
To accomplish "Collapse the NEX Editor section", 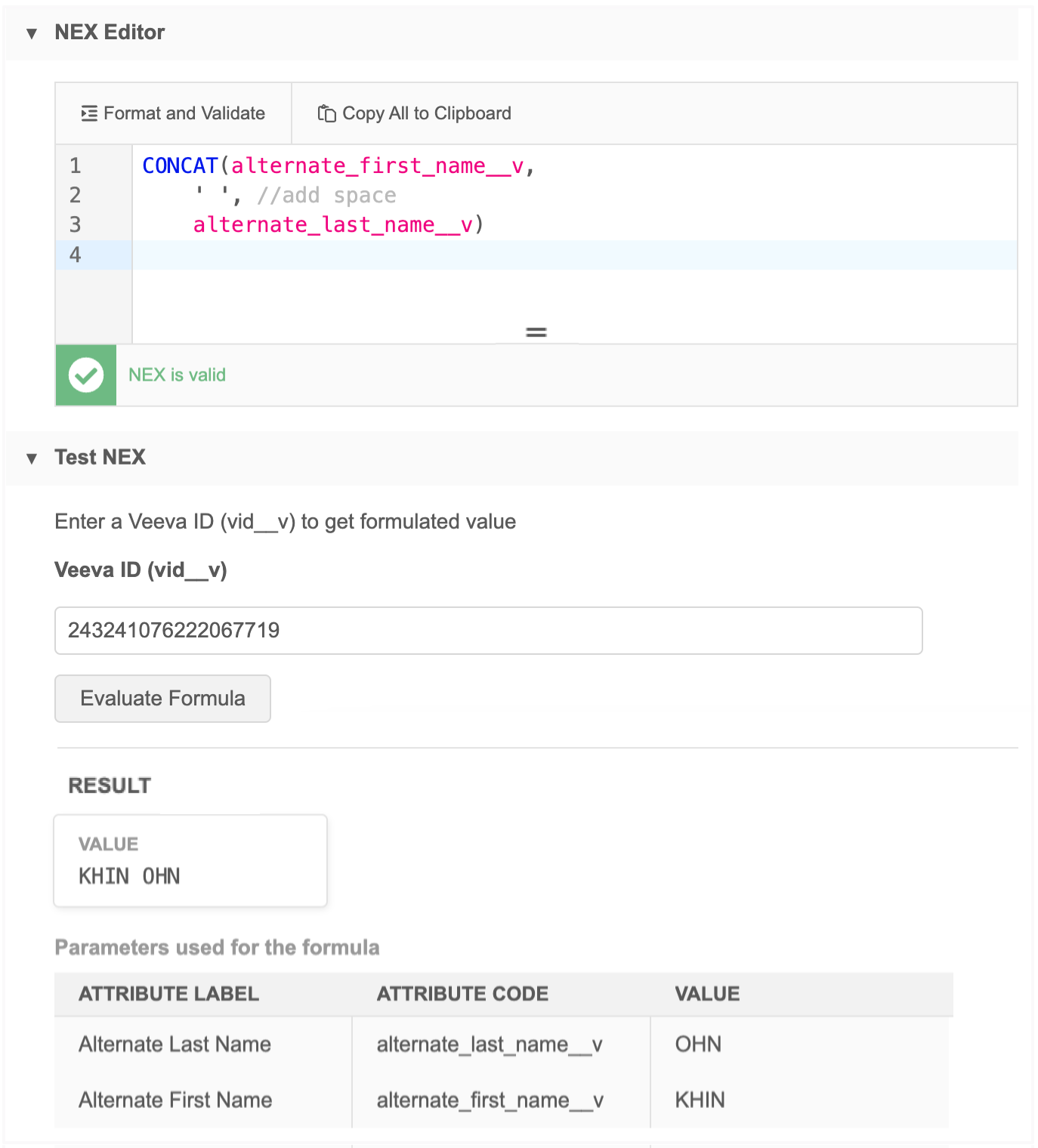I will click(x=32, y=33).
